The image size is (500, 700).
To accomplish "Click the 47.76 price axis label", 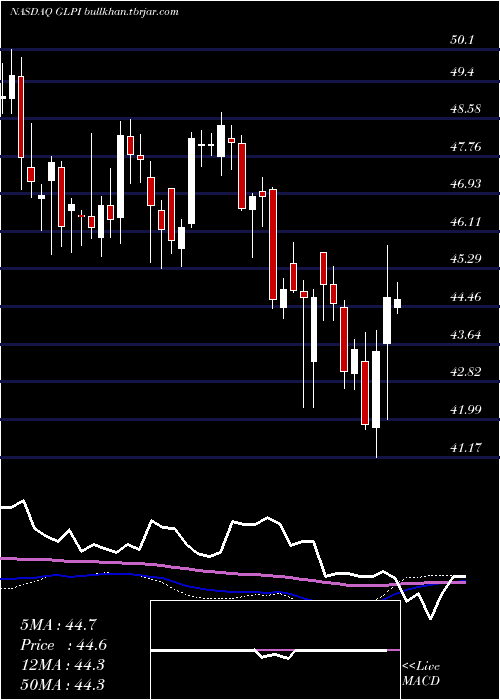I will pos(466,146).
